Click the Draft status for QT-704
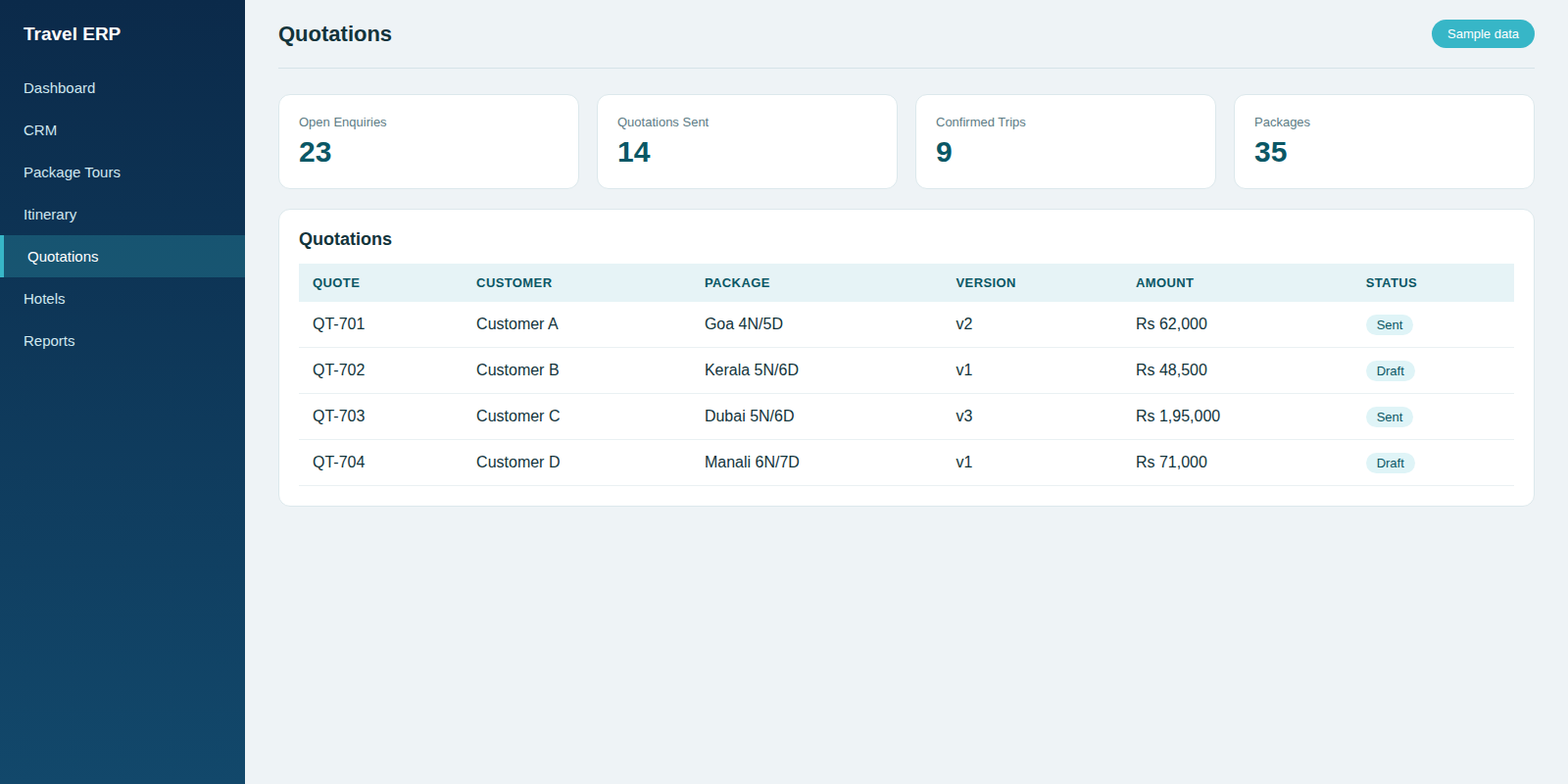The image size is (1568, 784). (1390, 464)
